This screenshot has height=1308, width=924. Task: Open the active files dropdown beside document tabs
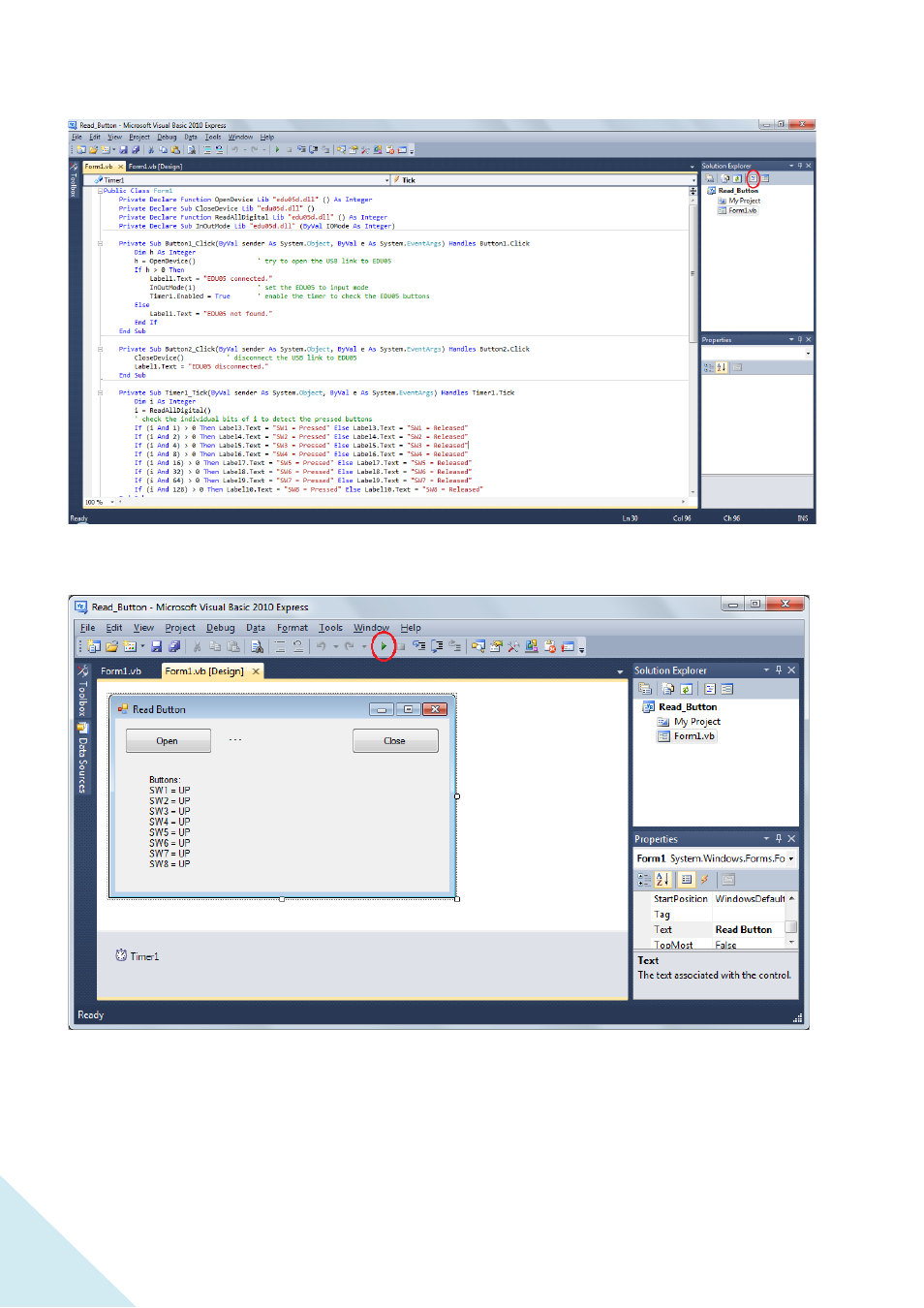click(x=620, y=671)
